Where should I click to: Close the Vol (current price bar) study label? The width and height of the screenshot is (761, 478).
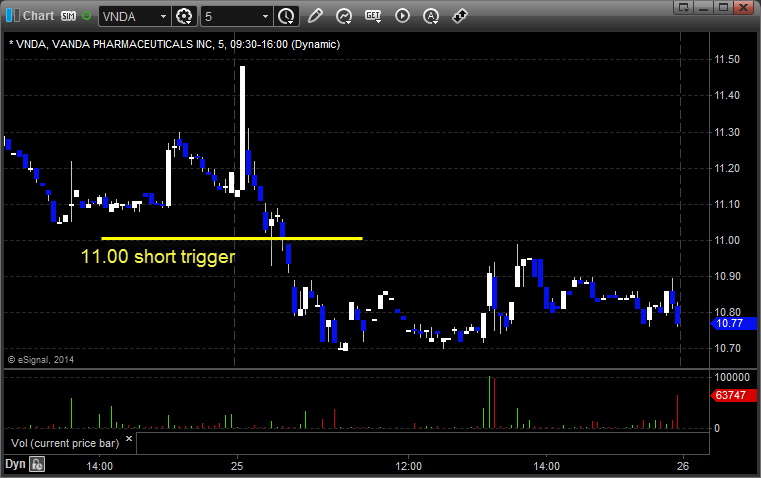click(x=129, y=439)
